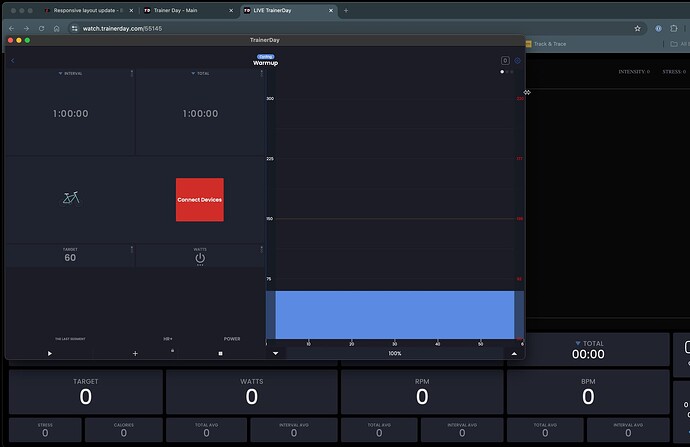Select the HR+ mode label
Image resolution: width=690 pixels, height=447 pixels.
click(x=168, y=339)
